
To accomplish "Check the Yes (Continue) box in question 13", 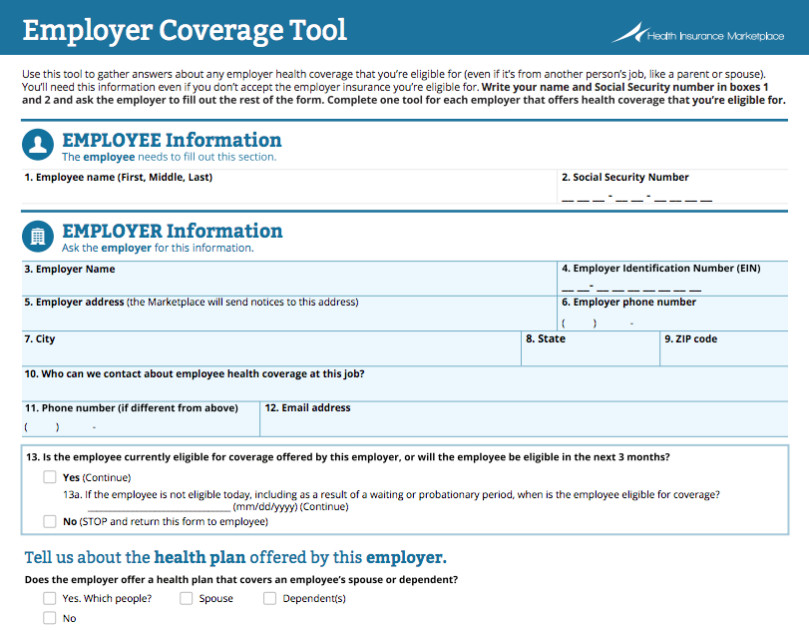I will coord(48,477).
